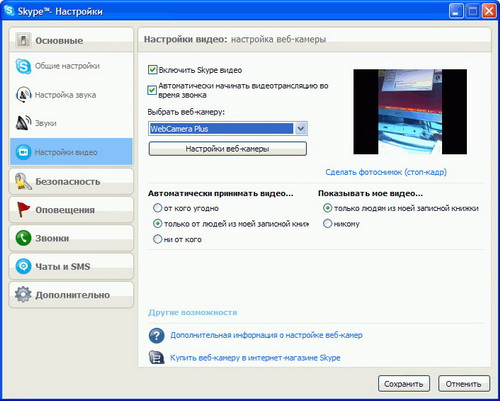Image resolution: width=500 pixels, height=401 pixels.
Task: Click Сделать фотоснимок (стоп-кадр) link
Action: coord(386,172)
